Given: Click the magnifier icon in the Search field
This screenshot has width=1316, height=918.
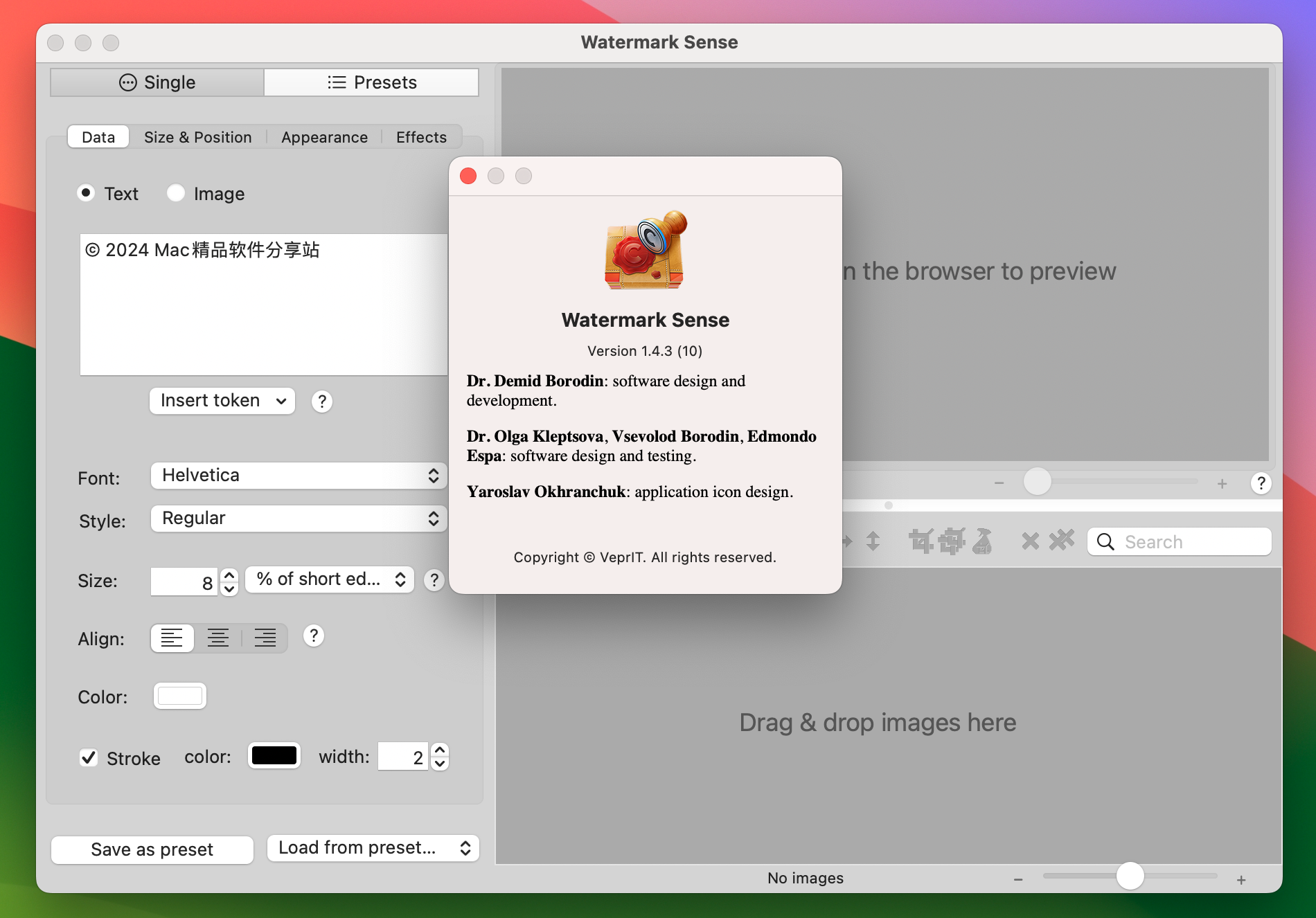Looking at the screenshot, I should [x=1105, y=542].
